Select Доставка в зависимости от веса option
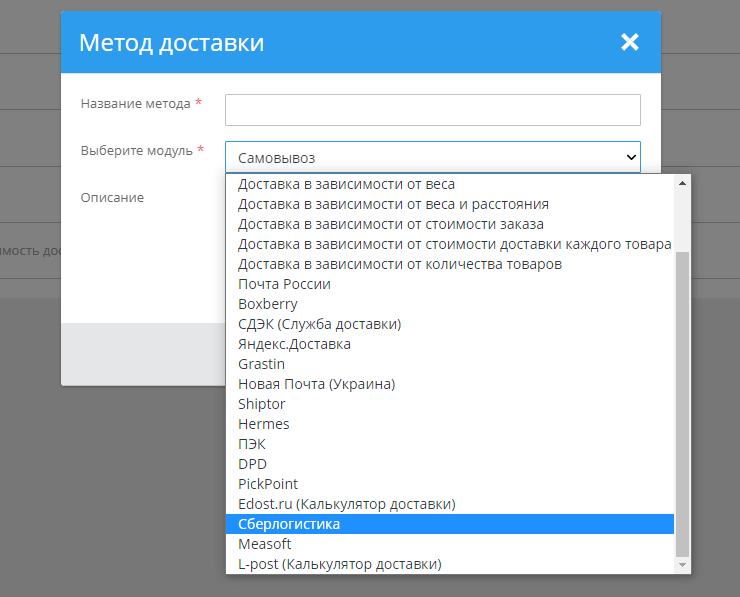Image resolution: width=740 pixels, height=597 pixels. click(x=346, y=184)
